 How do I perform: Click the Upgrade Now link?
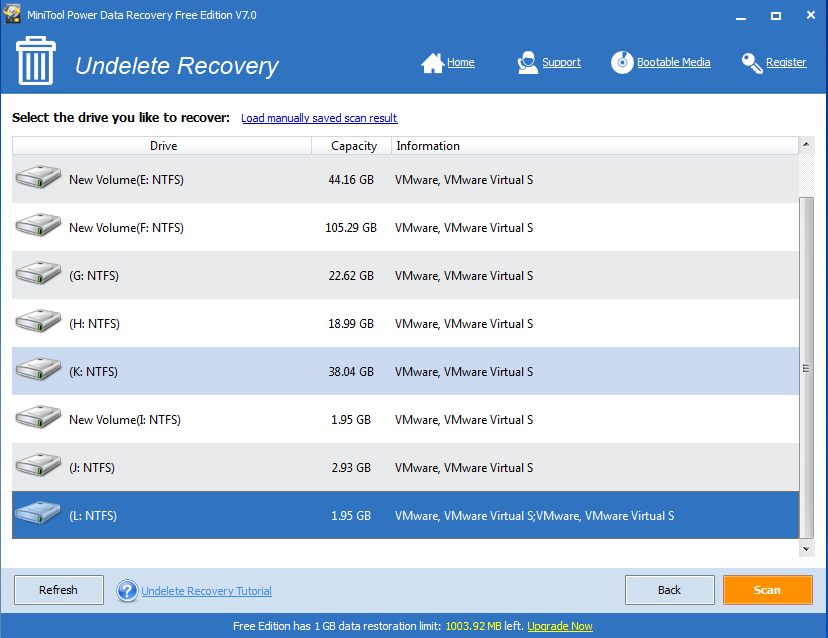[x=560, y=626]
